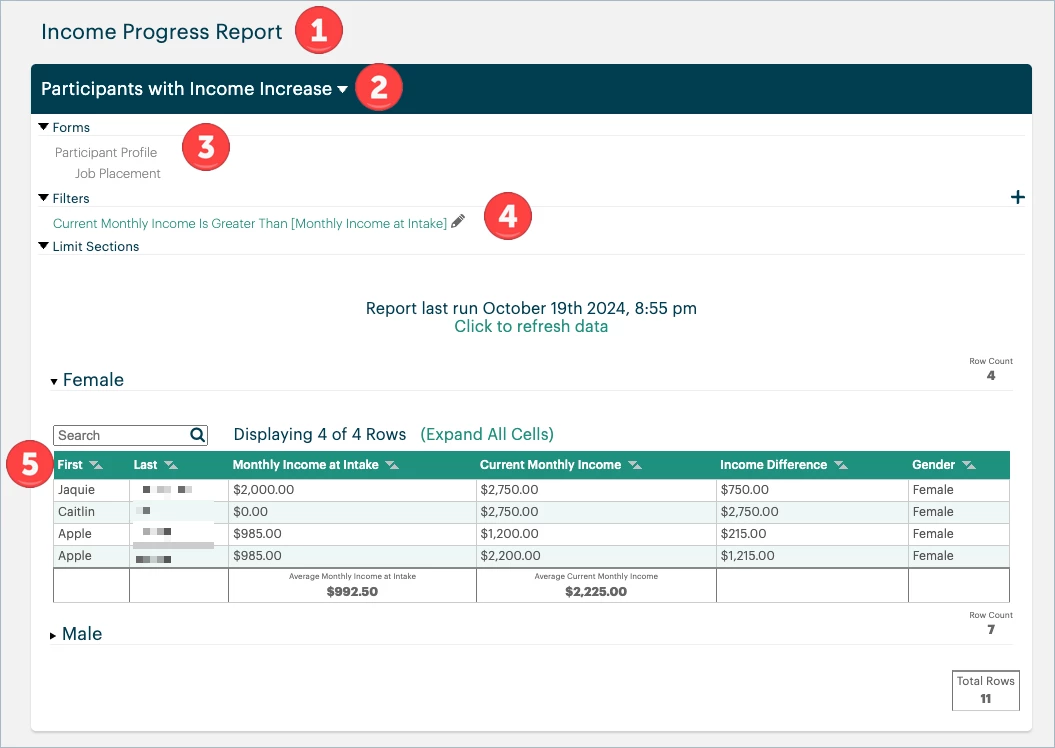Click the Female row count 4
Image resolution: width=1055 pixels, height=748 pixels.
click(991, 375)
